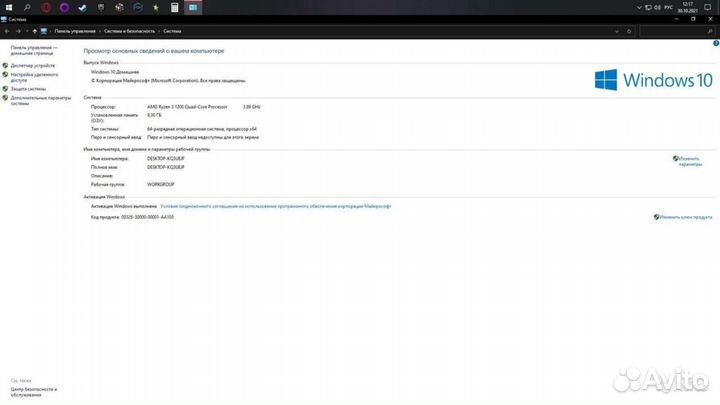Select the active System window taskbar button
The image size is (720, 405).
(193, 7)
